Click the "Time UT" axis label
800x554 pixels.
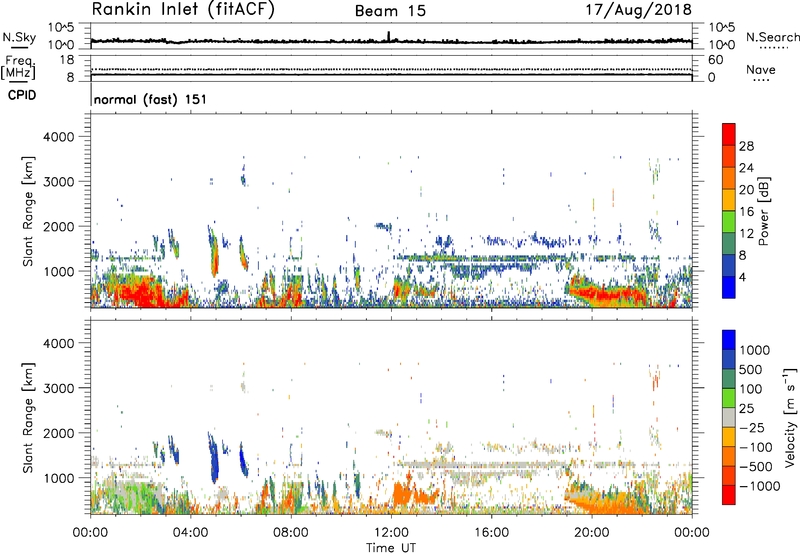[391, 548]
